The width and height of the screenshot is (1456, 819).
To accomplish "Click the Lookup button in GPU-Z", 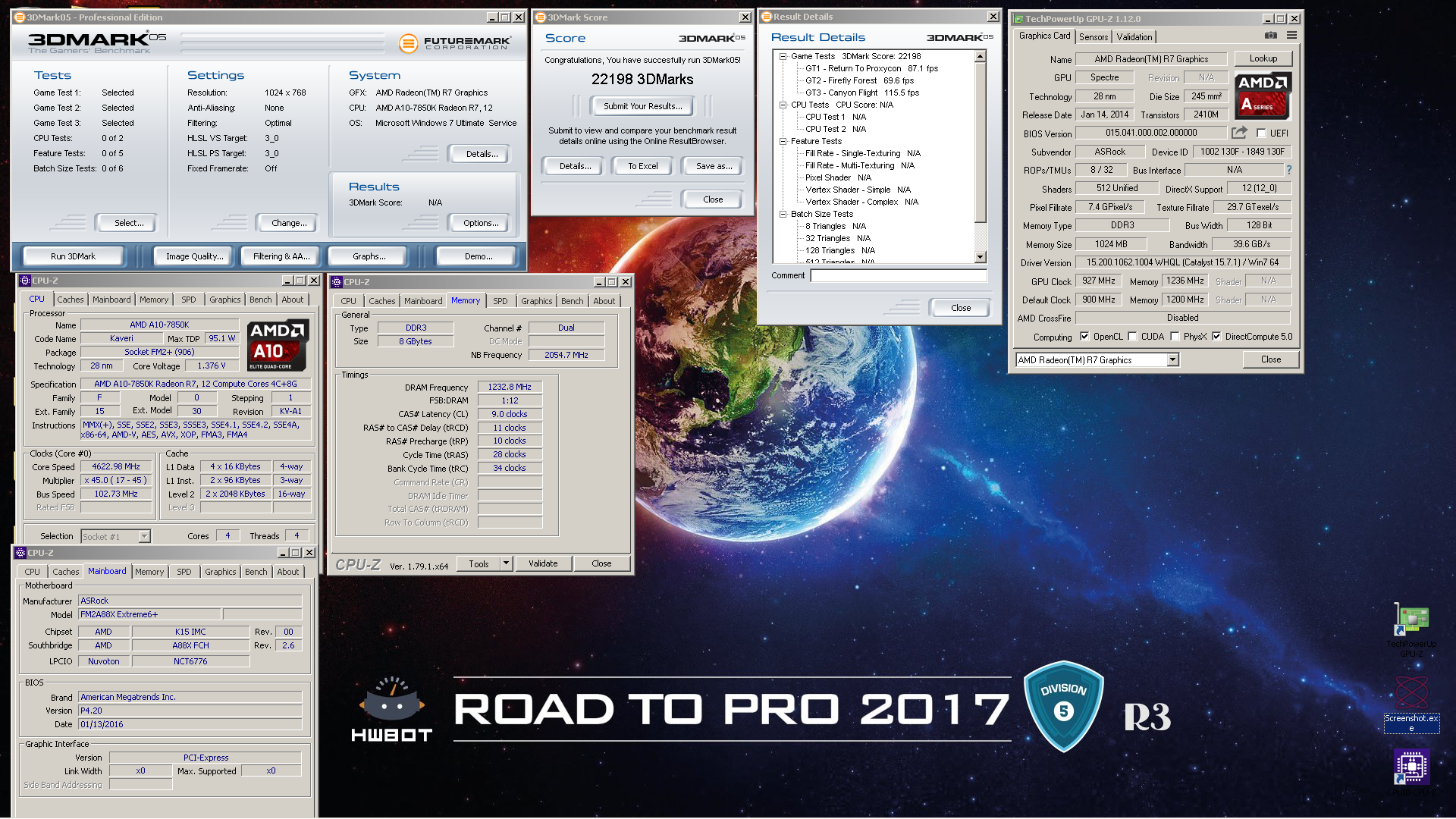I will (x=1263, y=58).
